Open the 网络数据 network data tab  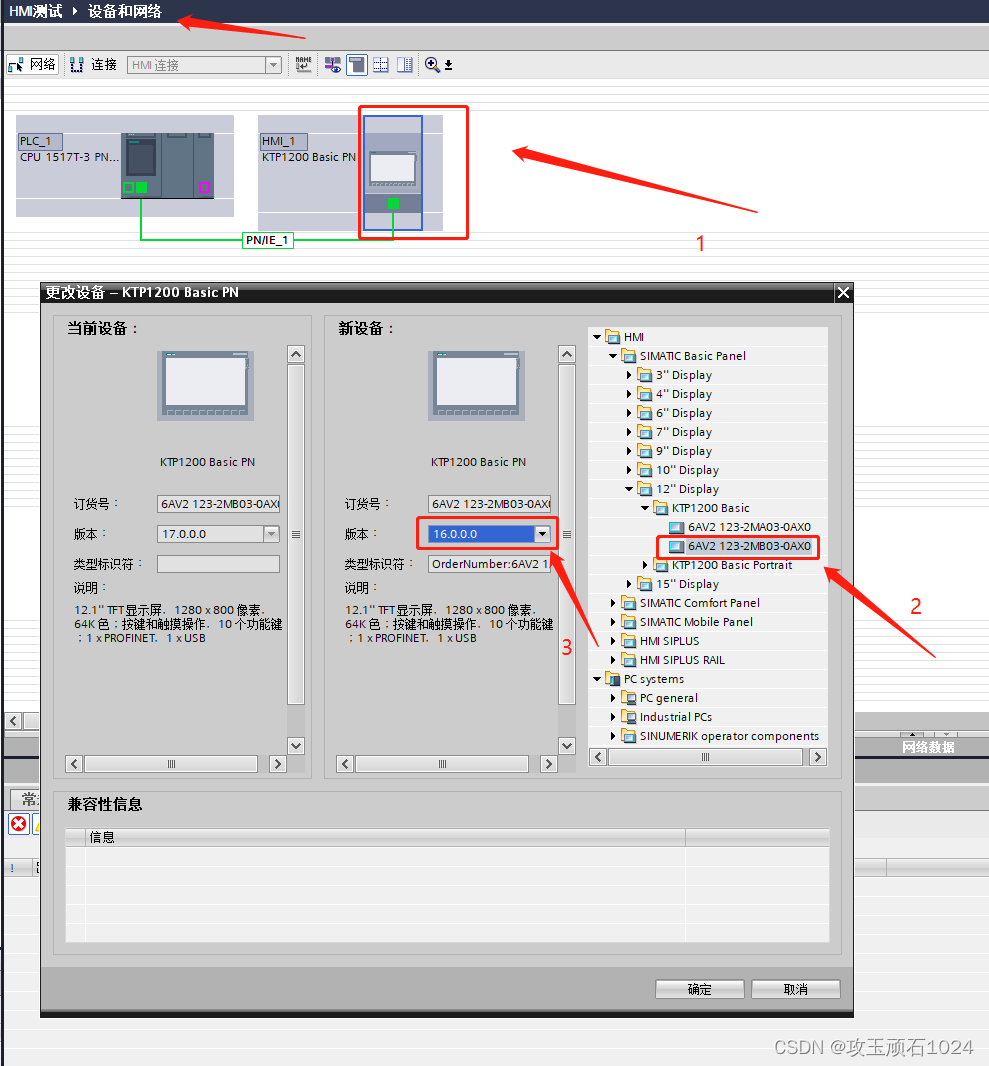tap(928, 747)
